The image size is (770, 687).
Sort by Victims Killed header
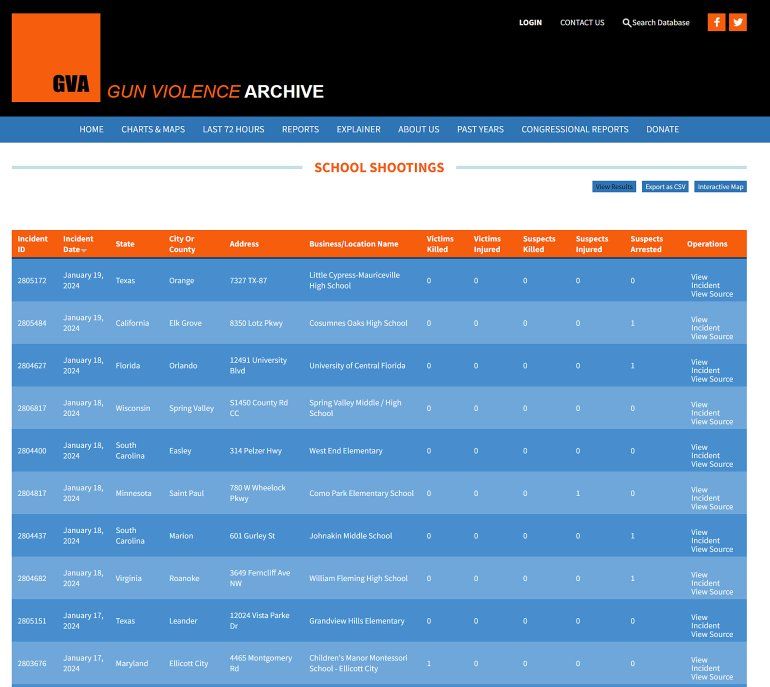[x=440, y=244]
